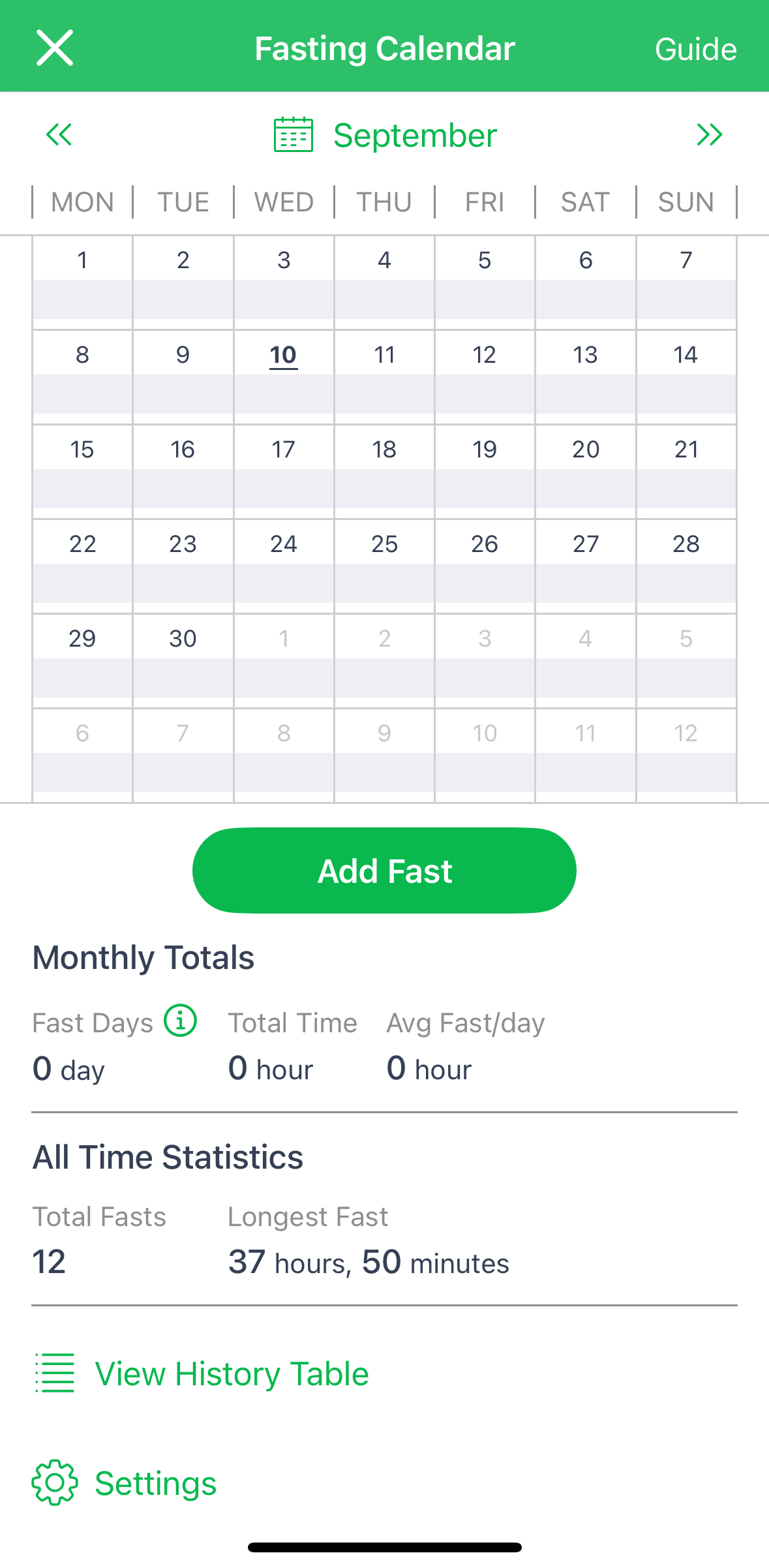Select September 1 on the calendar
The height and width of the screenshot is (1568, 769).
tap(82, 261)
